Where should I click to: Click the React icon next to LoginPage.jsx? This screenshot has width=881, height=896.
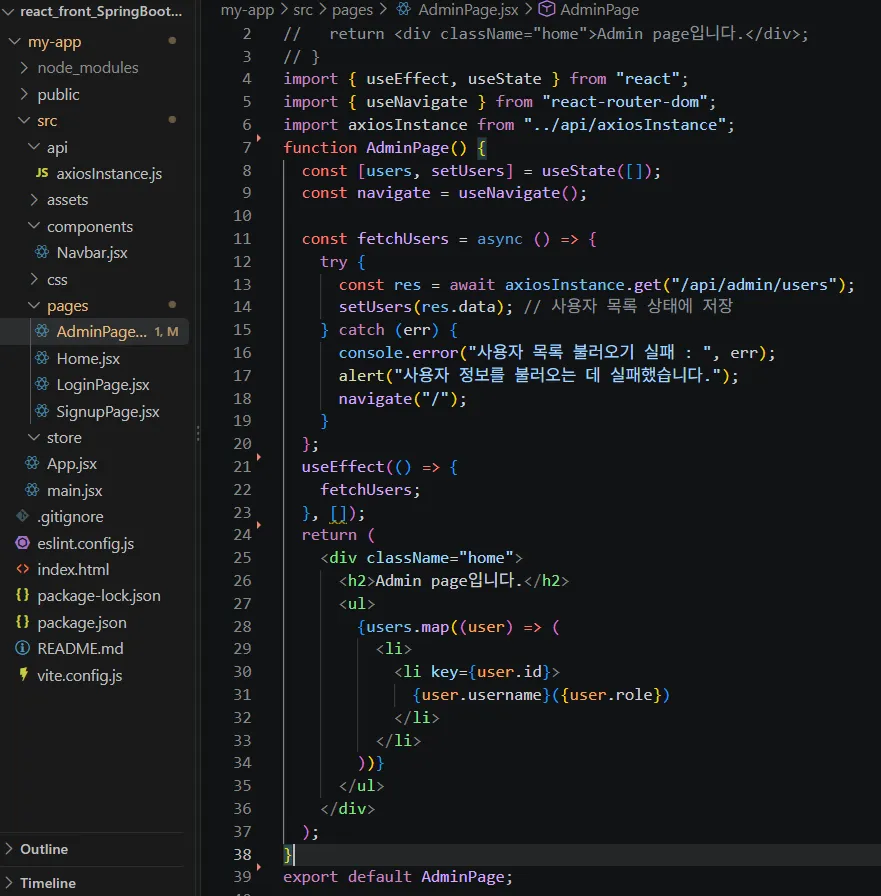pyautogui.click(x=42, y=384)
